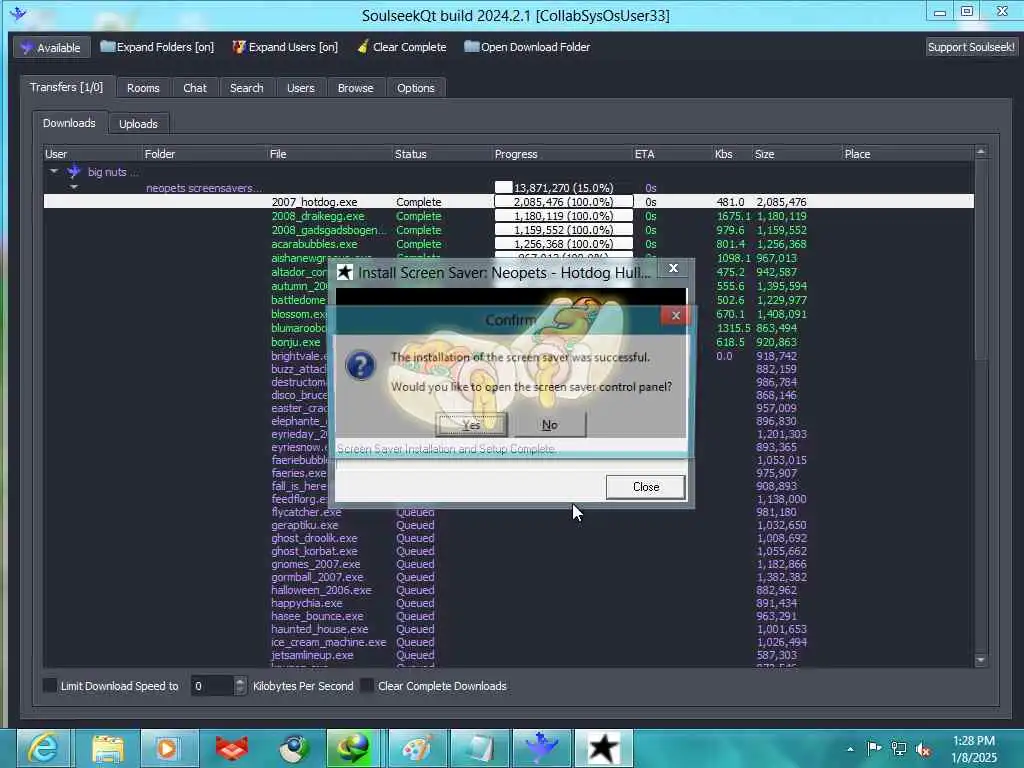Switch to the Rooms tab
Screen dimensions: 1024x768
pyautogui.click(x=143, y=88)
